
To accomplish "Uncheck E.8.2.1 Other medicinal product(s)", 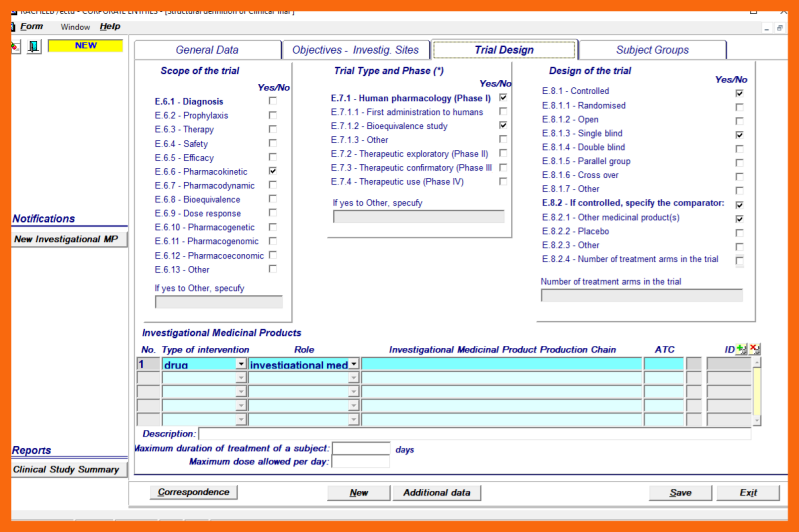I will [739, 219].
